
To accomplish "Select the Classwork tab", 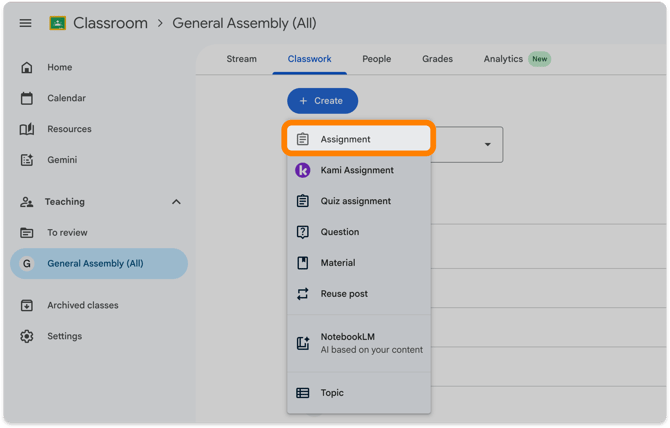I will (x=309, y=59).
